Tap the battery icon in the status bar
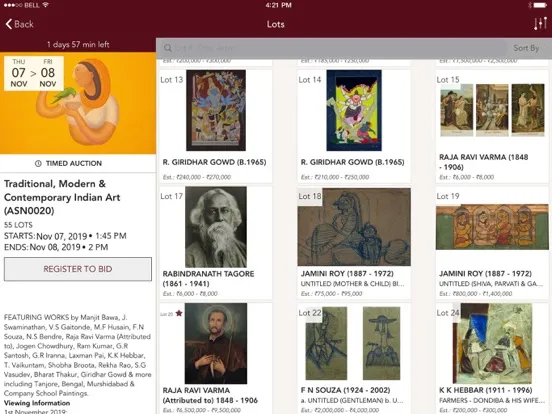 pos(540,5)
